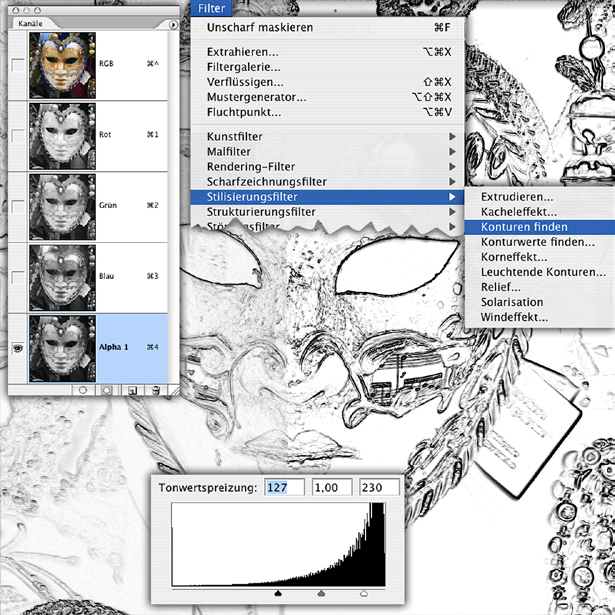Expand the Scharfzeichnungsfilter submenu arrow
This screenshot has height=615, width=615.
tap(452, 182)
